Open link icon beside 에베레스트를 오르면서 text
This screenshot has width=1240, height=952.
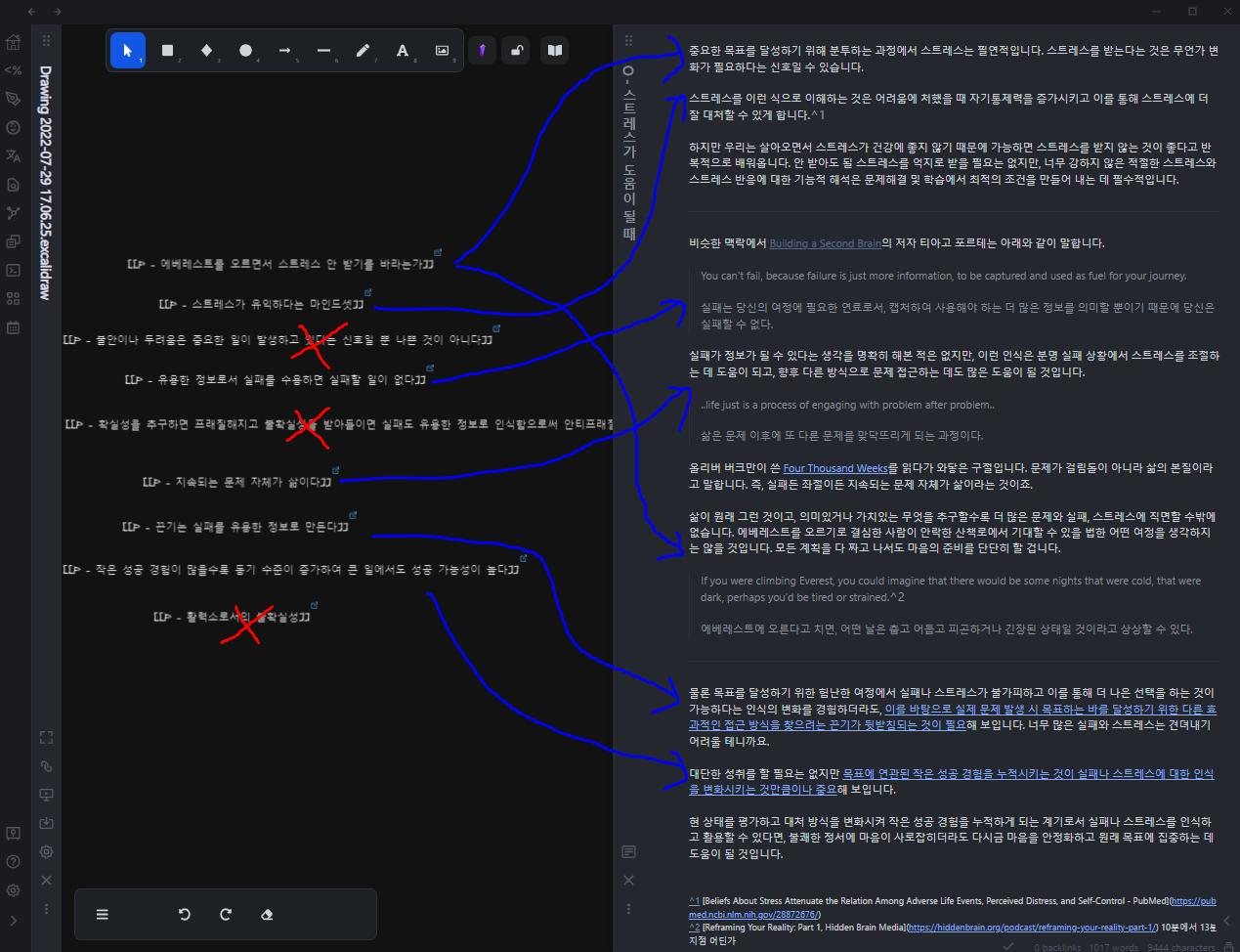(438, 252)
